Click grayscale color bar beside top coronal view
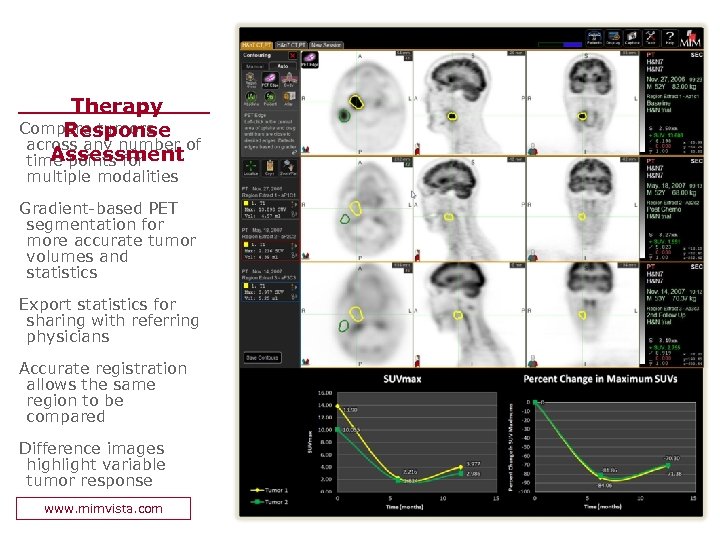The height and width of the screenshot is (540, 720). click(642, 102)
